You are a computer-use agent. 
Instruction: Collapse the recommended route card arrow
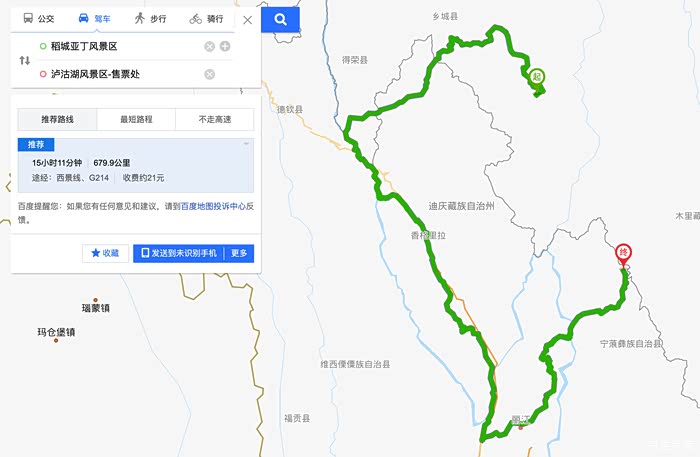[246, 144]
